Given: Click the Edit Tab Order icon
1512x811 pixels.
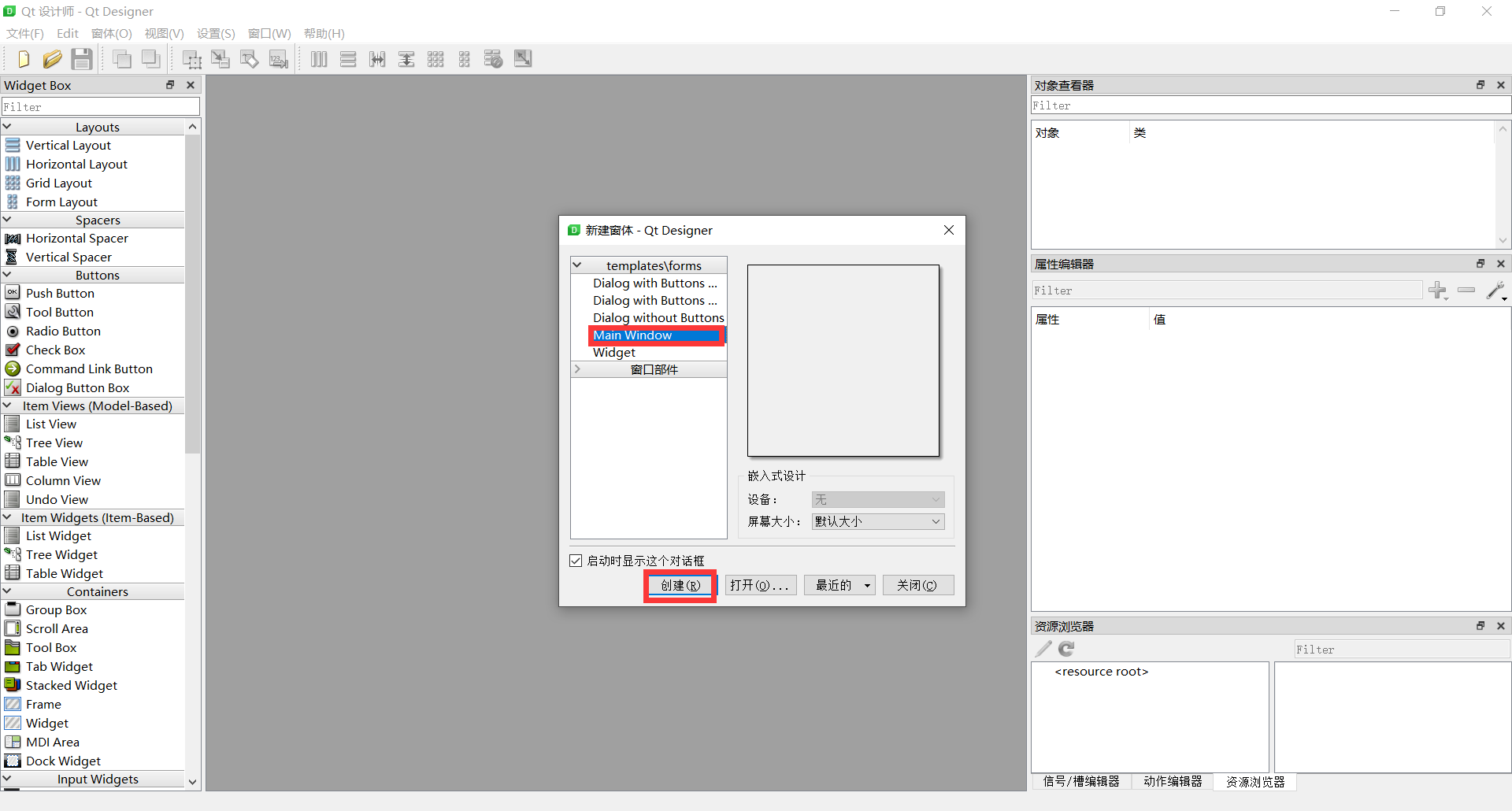Looking at the screenshot, I should pyautogui.click(x=279, y=59).
